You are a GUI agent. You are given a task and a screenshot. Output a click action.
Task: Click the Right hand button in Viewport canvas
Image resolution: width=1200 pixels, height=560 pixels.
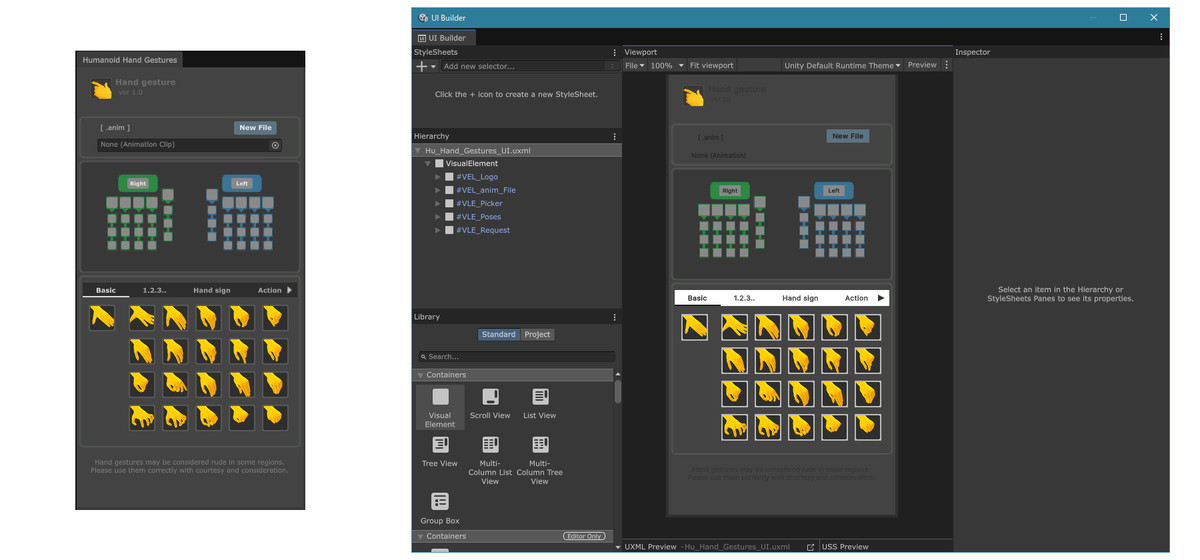730,190
